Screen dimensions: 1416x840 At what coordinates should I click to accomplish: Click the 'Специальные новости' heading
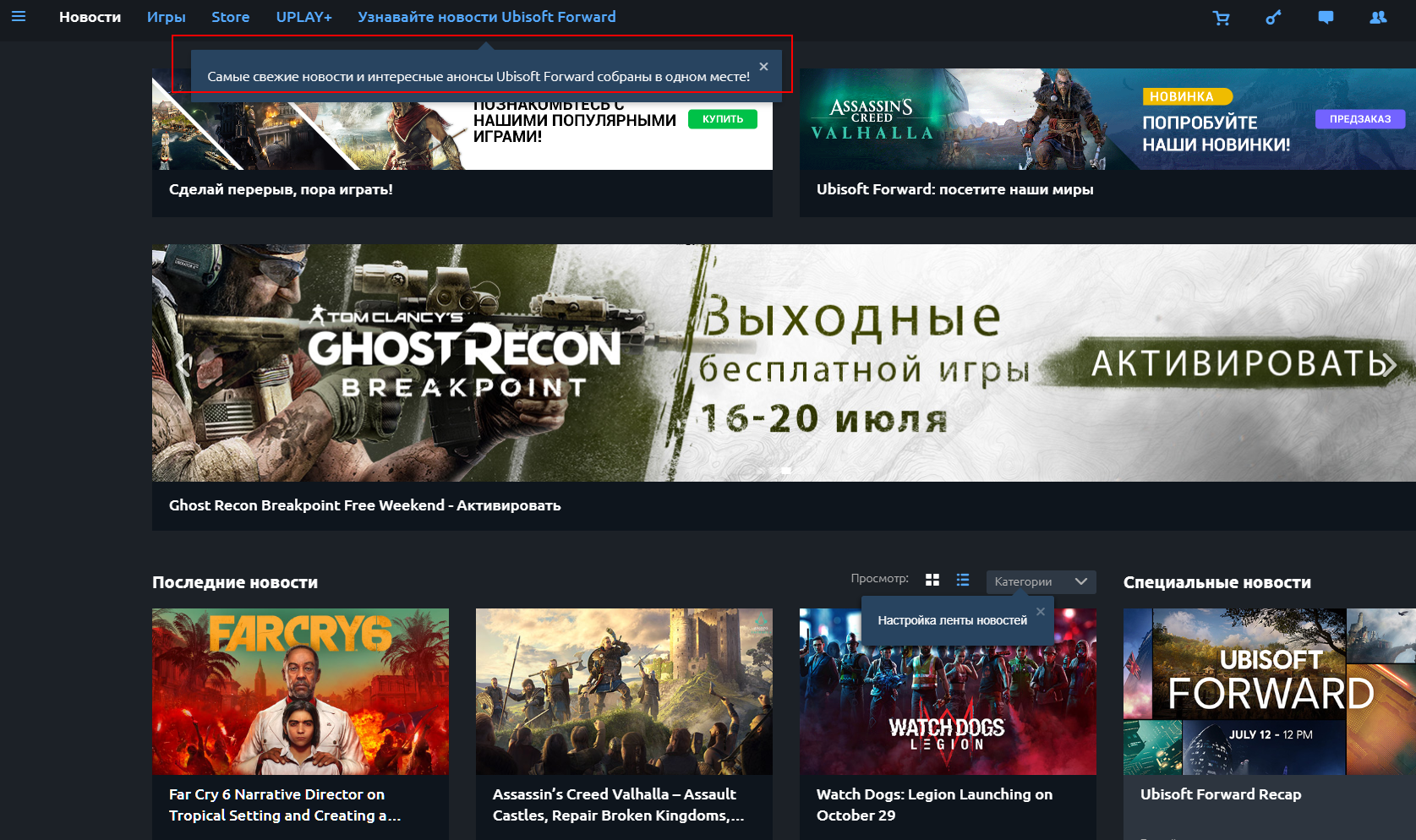pos(1217,582)
